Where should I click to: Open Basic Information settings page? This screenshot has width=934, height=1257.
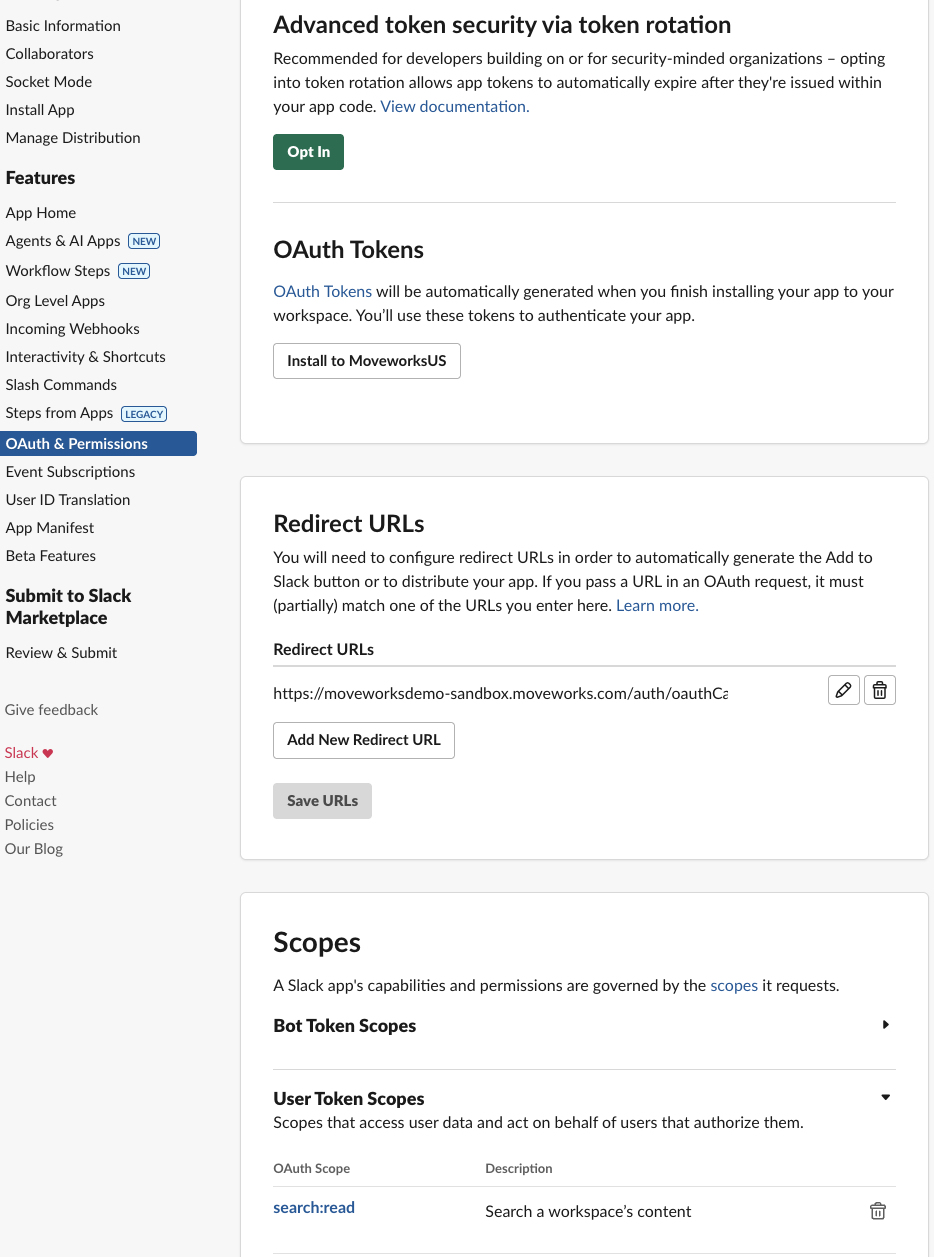click(63, 26)
